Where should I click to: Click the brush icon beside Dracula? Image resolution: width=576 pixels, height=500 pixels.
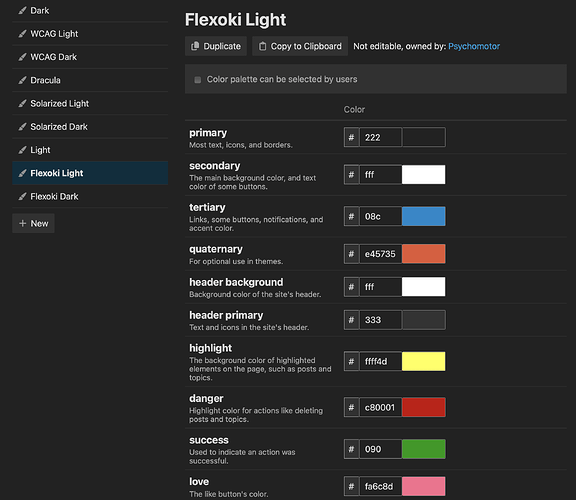22,80
